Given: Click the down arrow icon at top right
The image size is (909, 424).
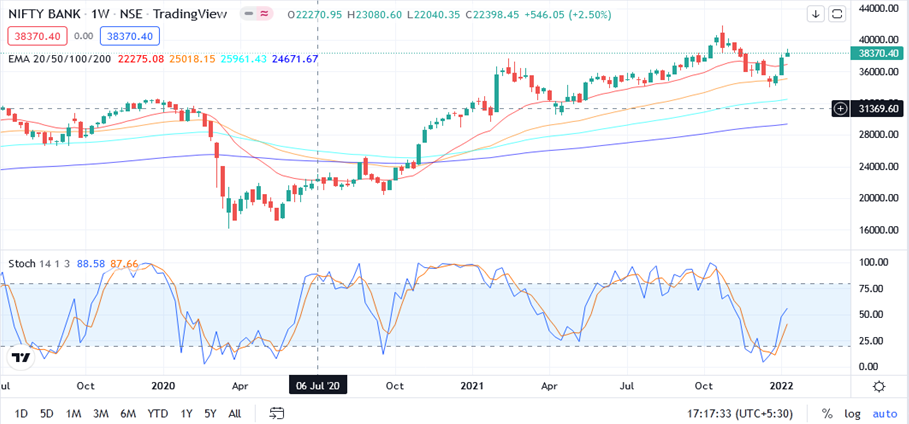Looking at the screenshot, I should tap(816, 14).
